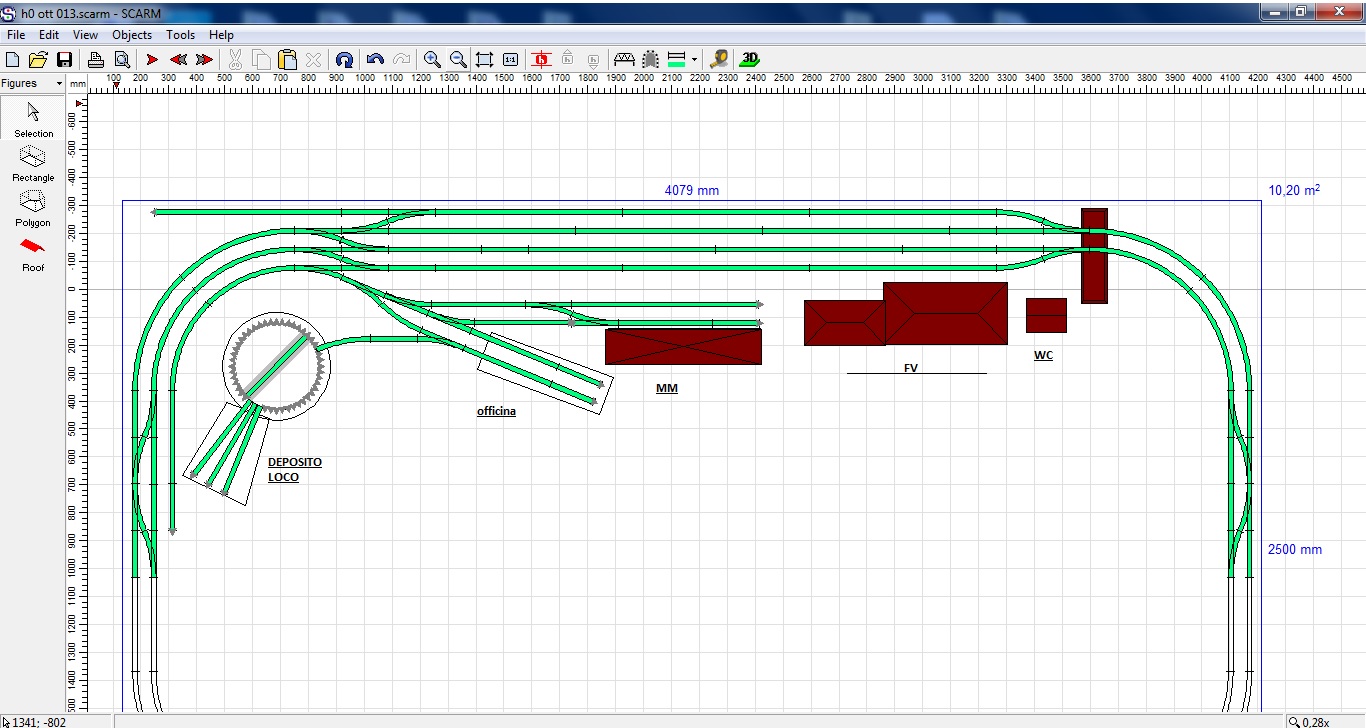Save the layout with the floppy icon
1366x728 pixels.
point(64,59)
